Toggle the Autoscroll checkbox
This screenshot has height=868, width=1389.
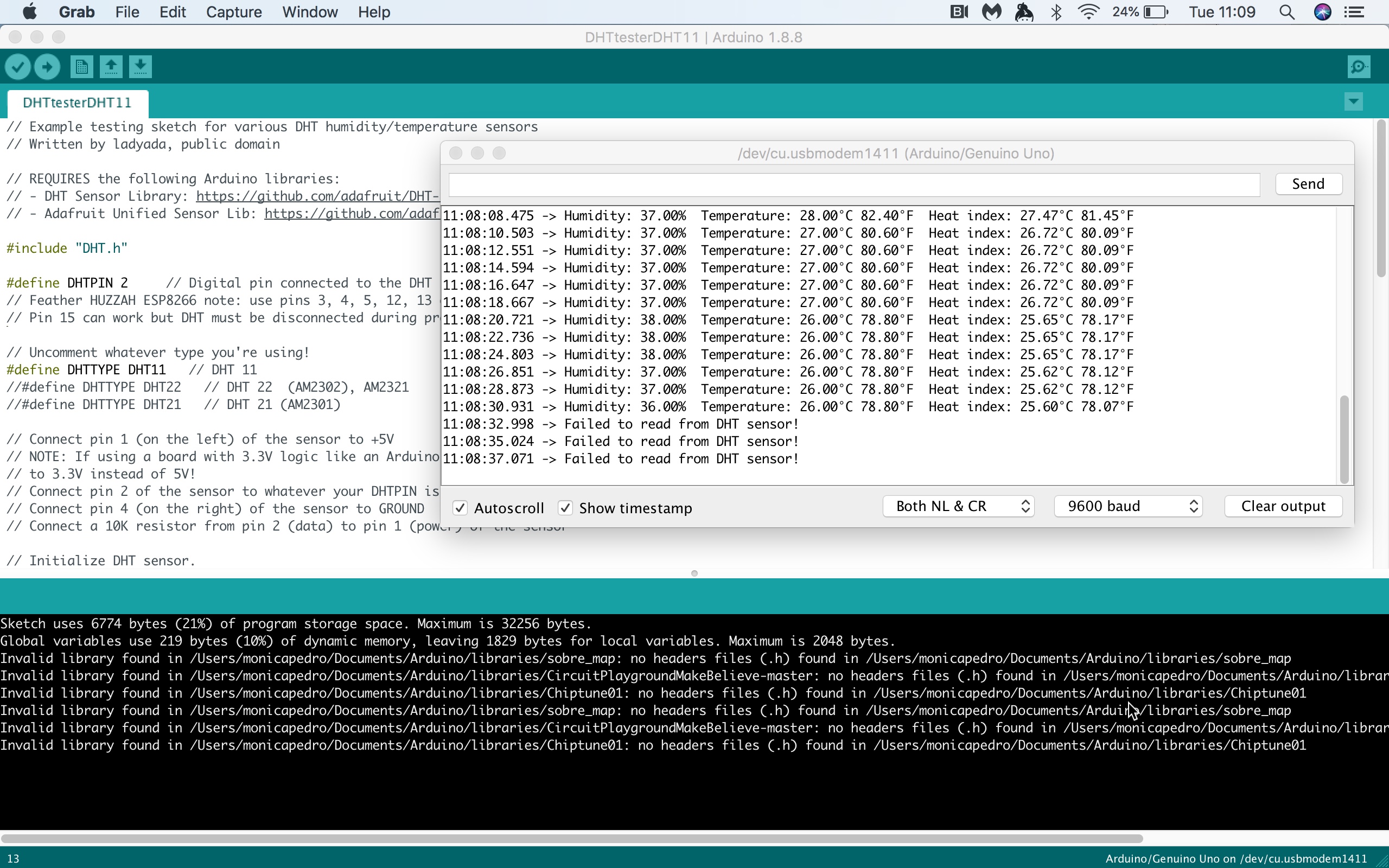(460, 508)
